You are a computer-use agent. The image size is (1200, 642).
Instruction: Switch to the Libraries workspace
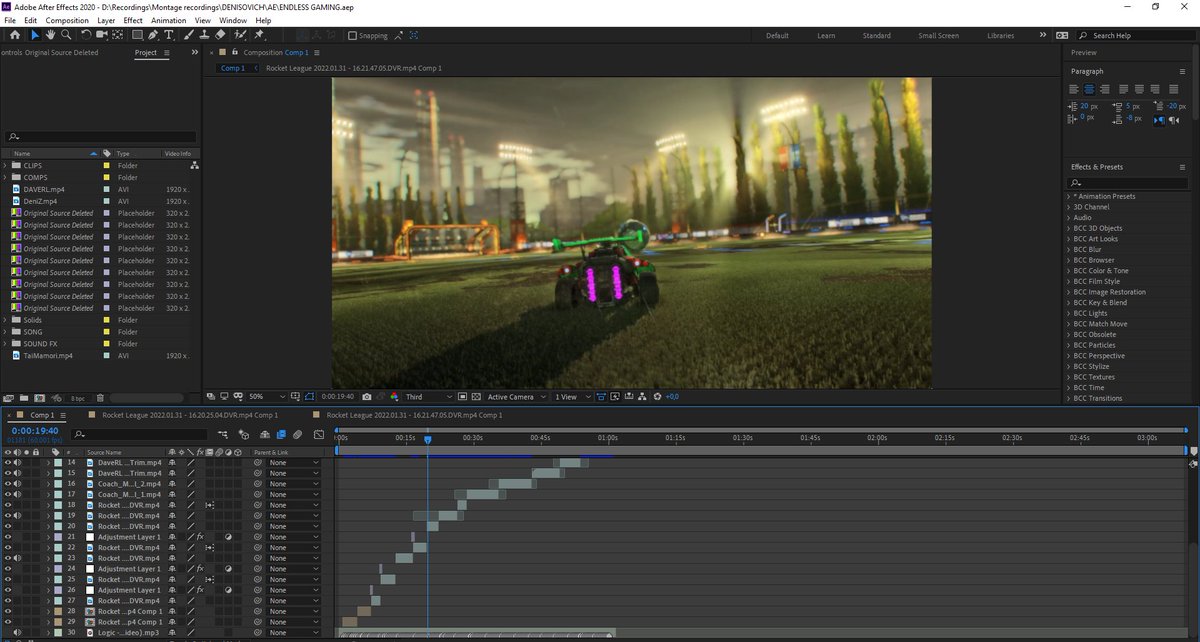1000,36
